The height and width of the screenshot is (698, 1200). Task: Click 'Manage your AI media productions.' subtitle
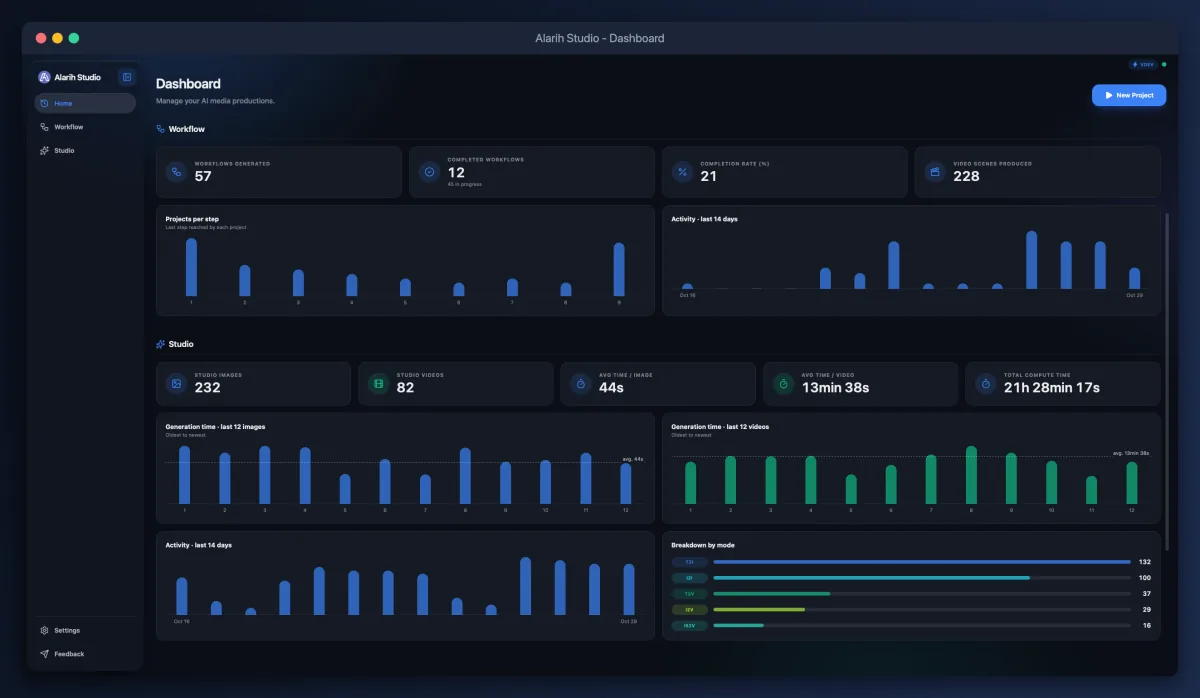(x=215, y=101)
